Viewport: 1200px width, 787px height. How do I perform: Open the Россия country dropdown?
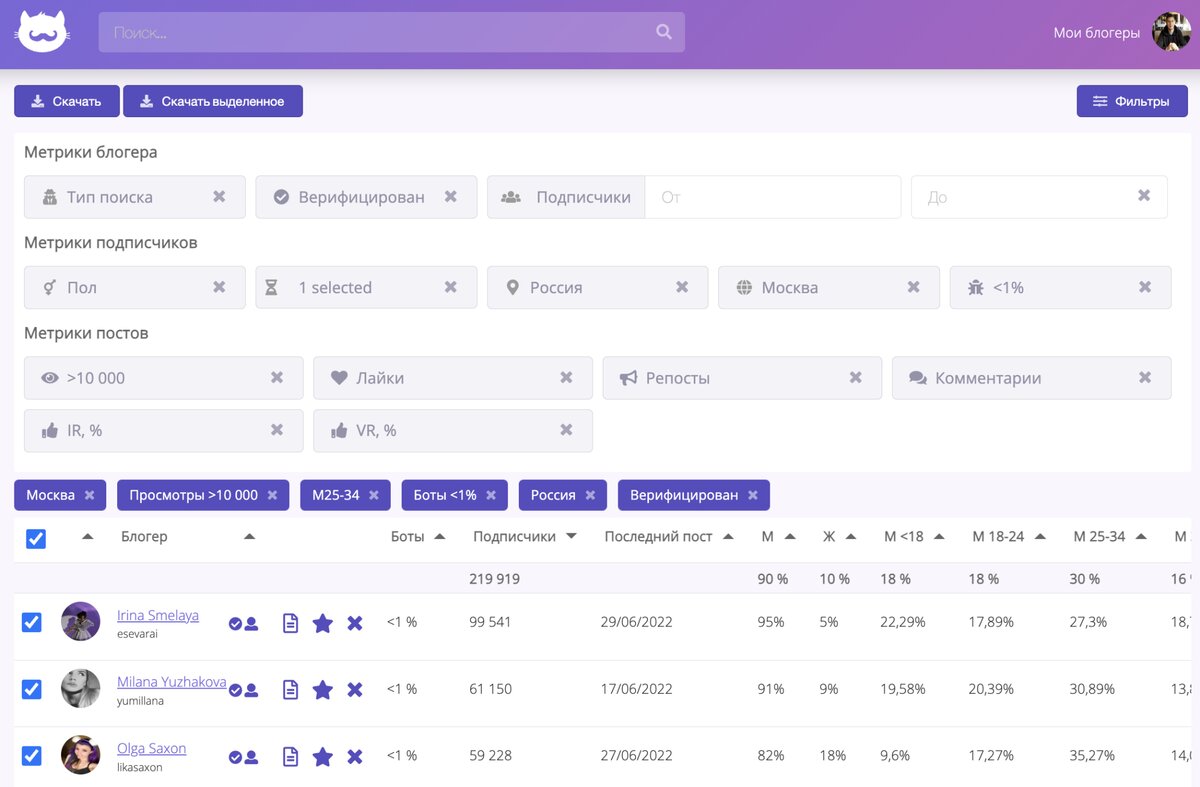(597, 287)
